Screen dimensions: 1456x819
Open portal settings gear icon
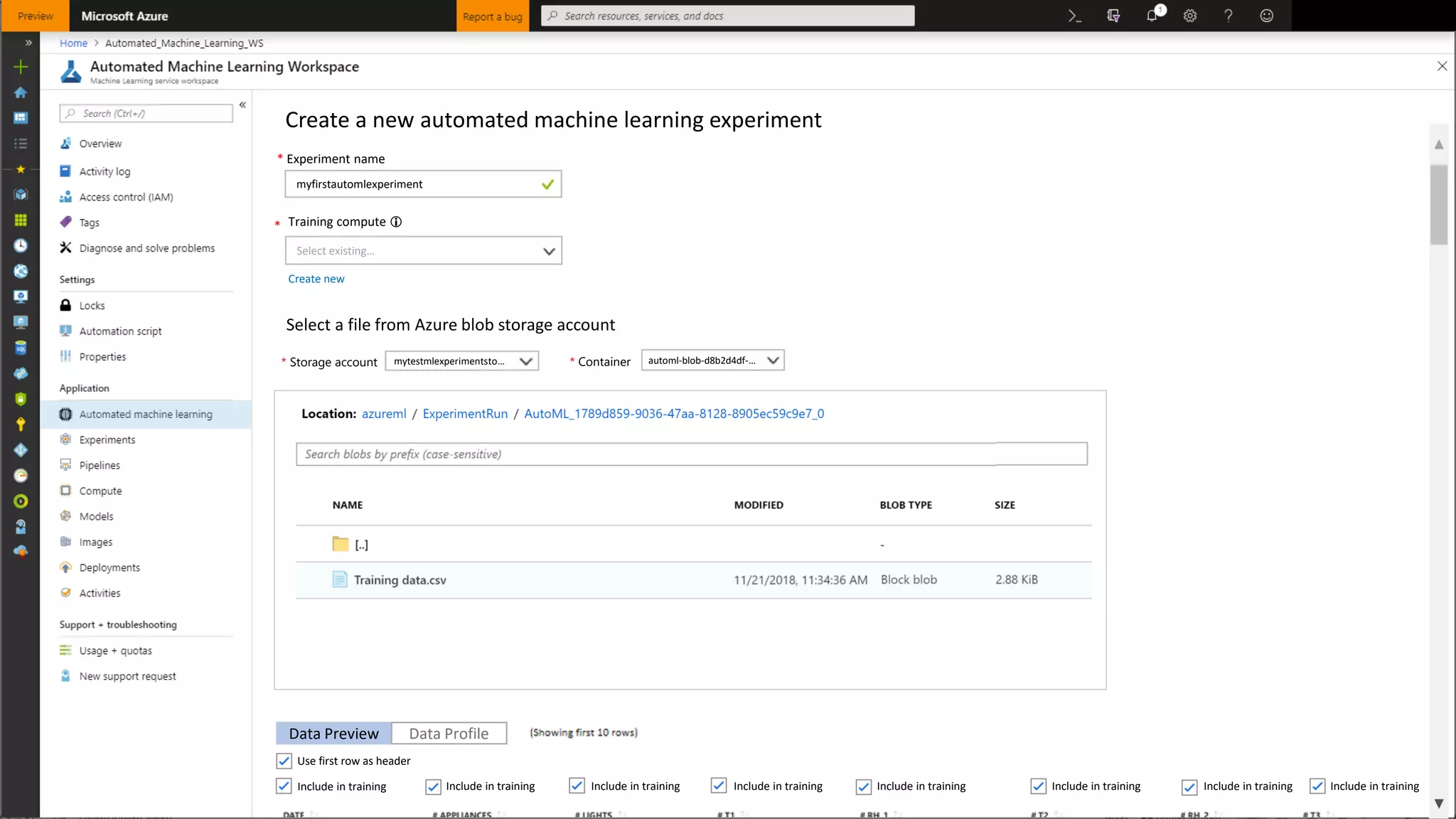1190,16
